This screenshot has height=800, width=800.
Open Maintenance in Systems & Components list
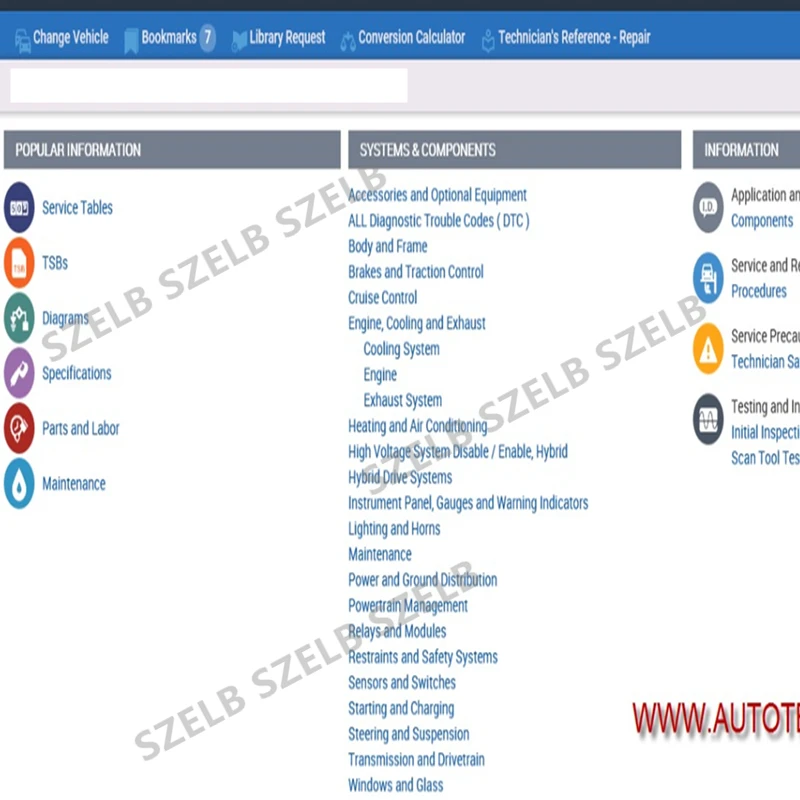point(380,554)
